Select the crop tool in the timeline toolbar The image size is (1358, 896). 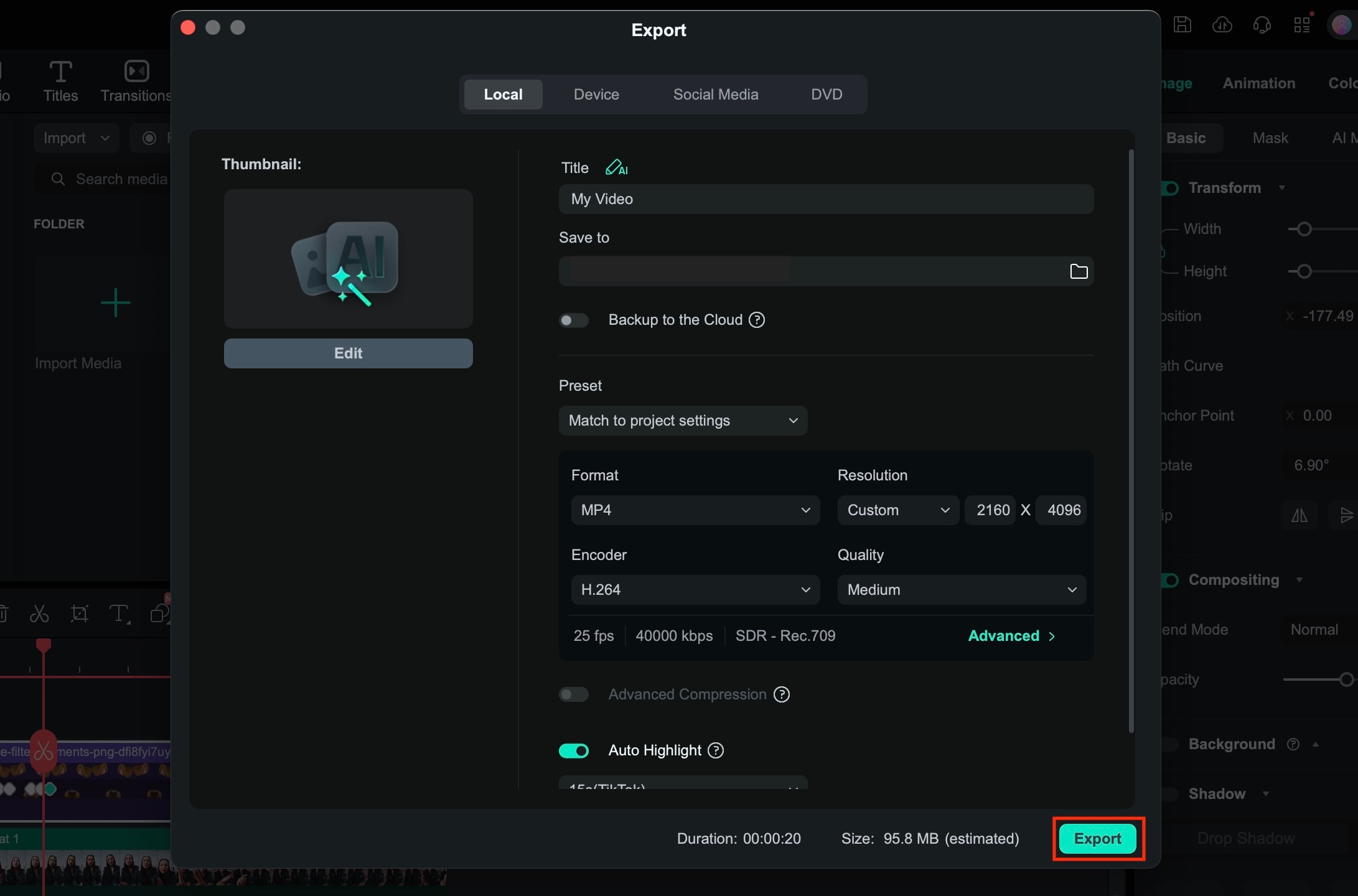(x=80, y=614)
